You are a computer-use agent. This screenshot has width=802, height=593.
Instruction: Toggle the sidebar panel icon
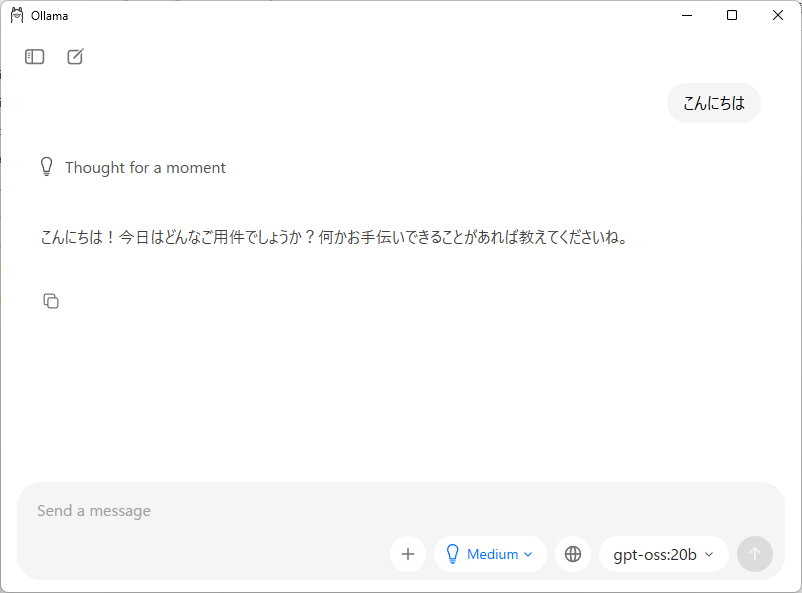click(x=35, y=57)
